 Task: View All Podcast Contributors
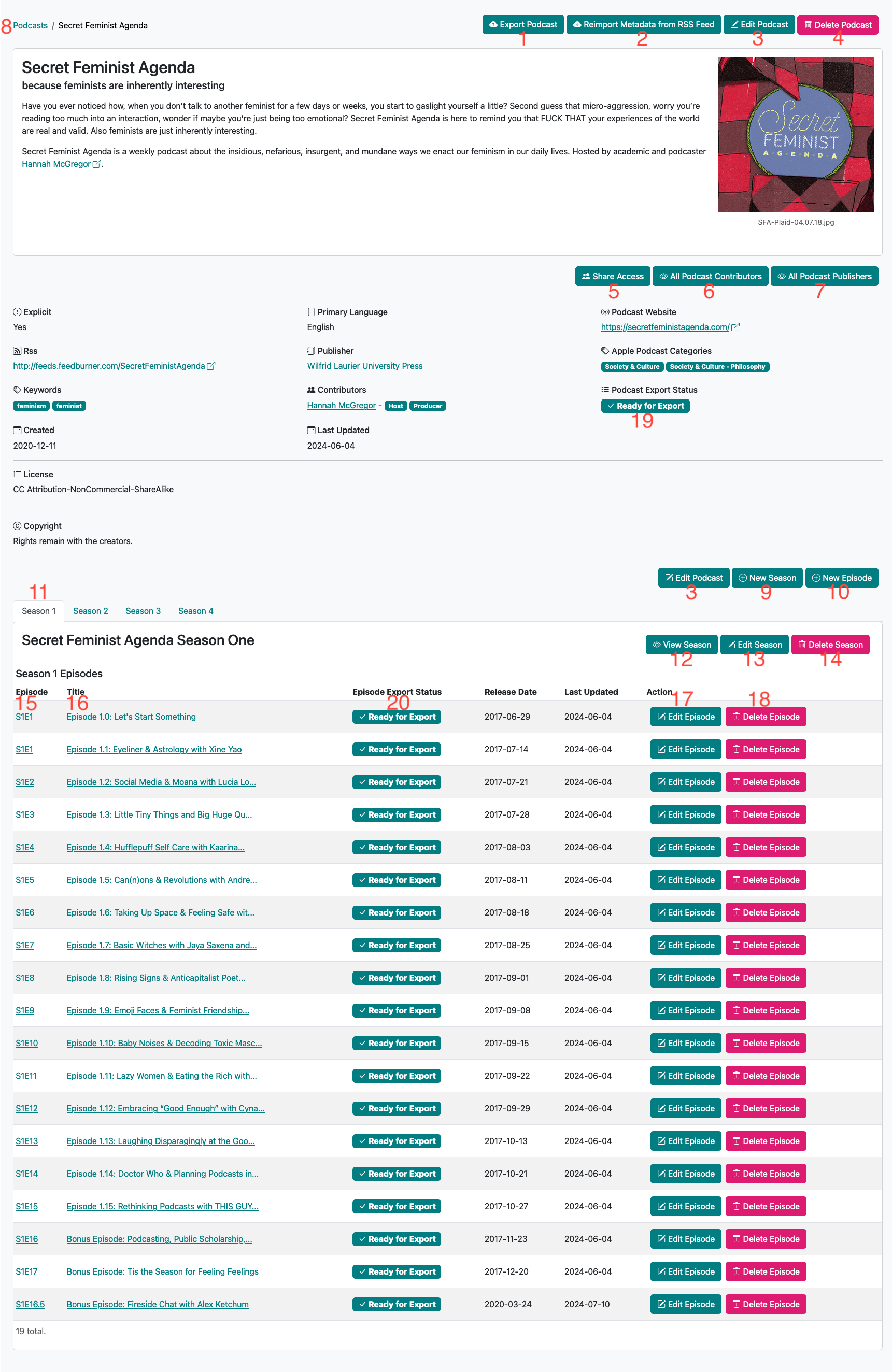tap(710, 276)
